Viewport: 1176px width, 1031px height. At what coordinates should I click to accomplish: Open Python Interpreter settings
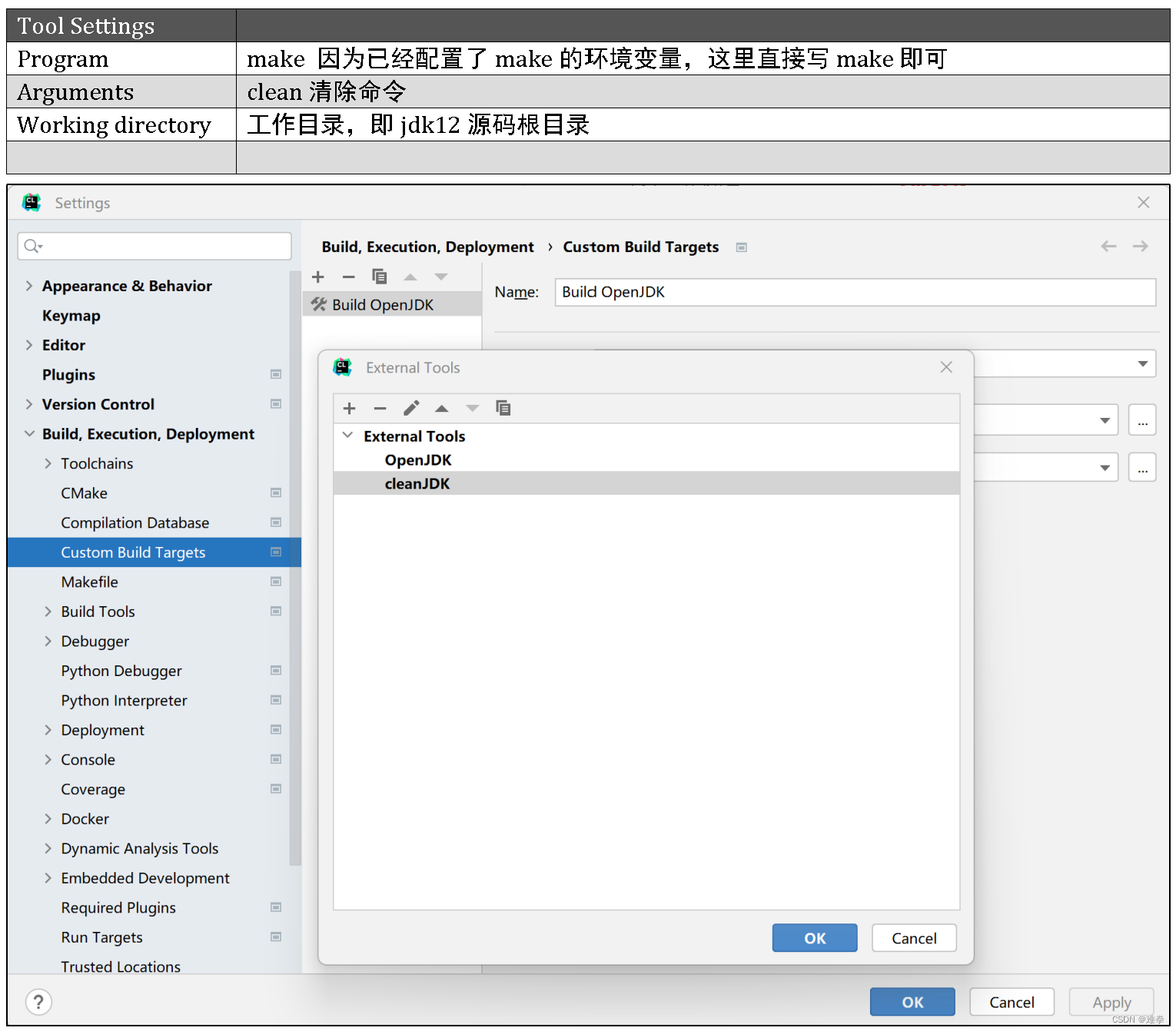coord(124,701)
